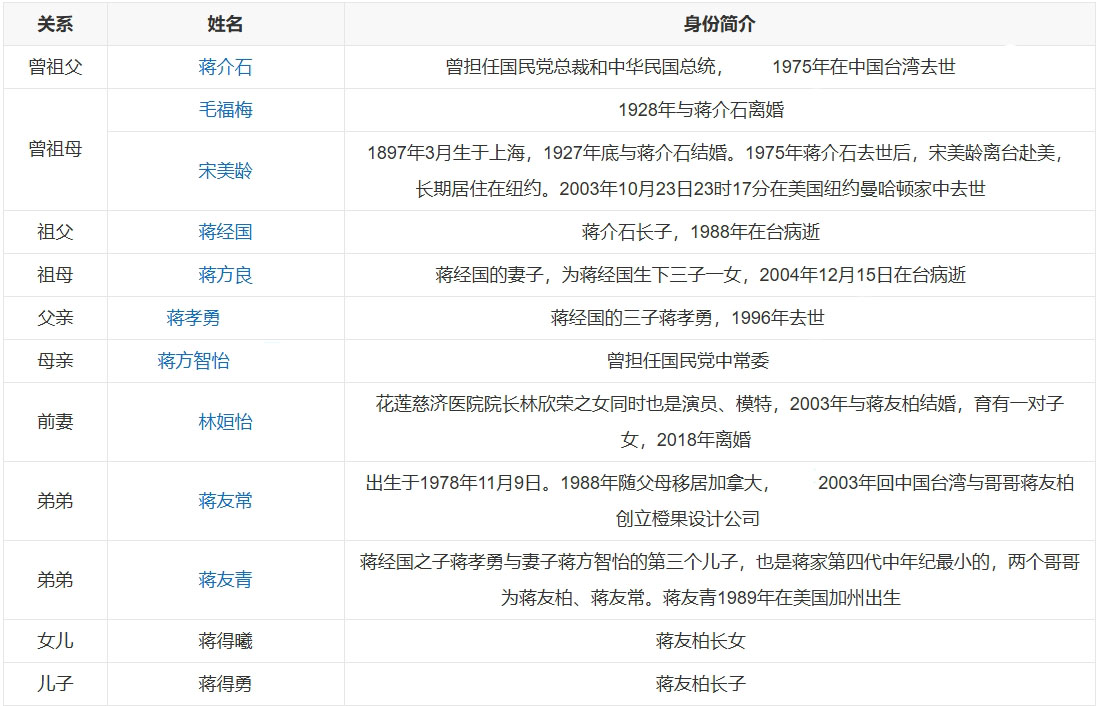Screen dimensions: 1096x706
Task: Select the 关系 column header
Action: (x=55, y=24)
